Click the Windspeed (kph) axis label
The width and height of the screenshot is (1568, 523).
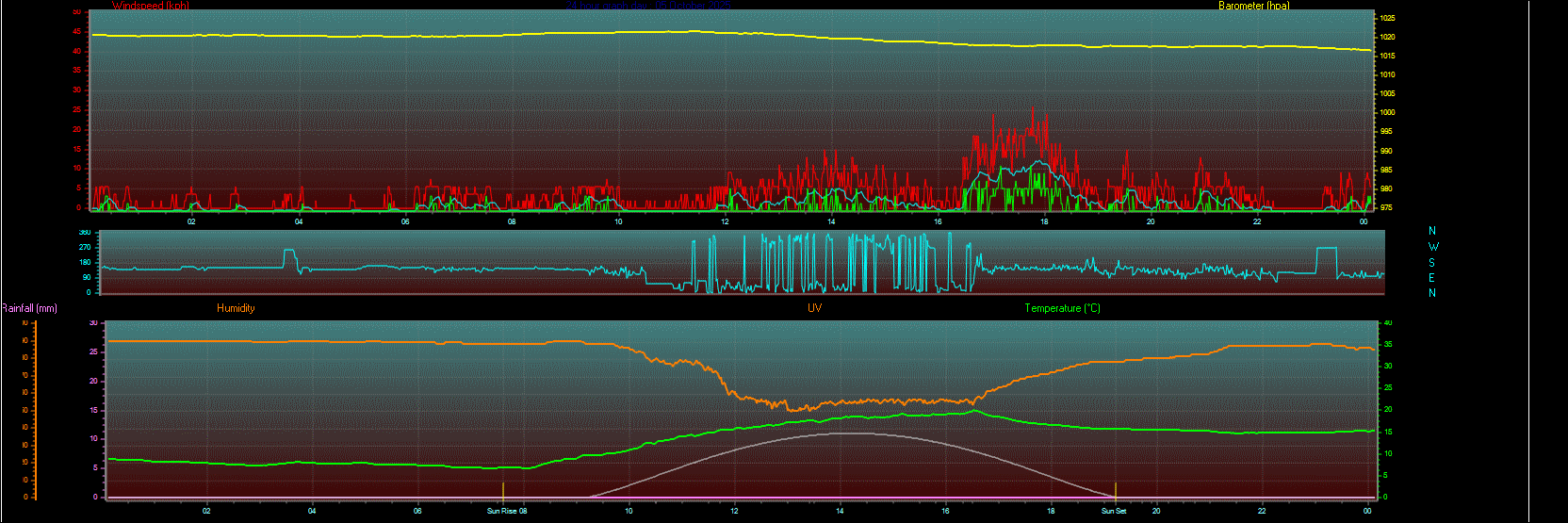click(150, 6)
